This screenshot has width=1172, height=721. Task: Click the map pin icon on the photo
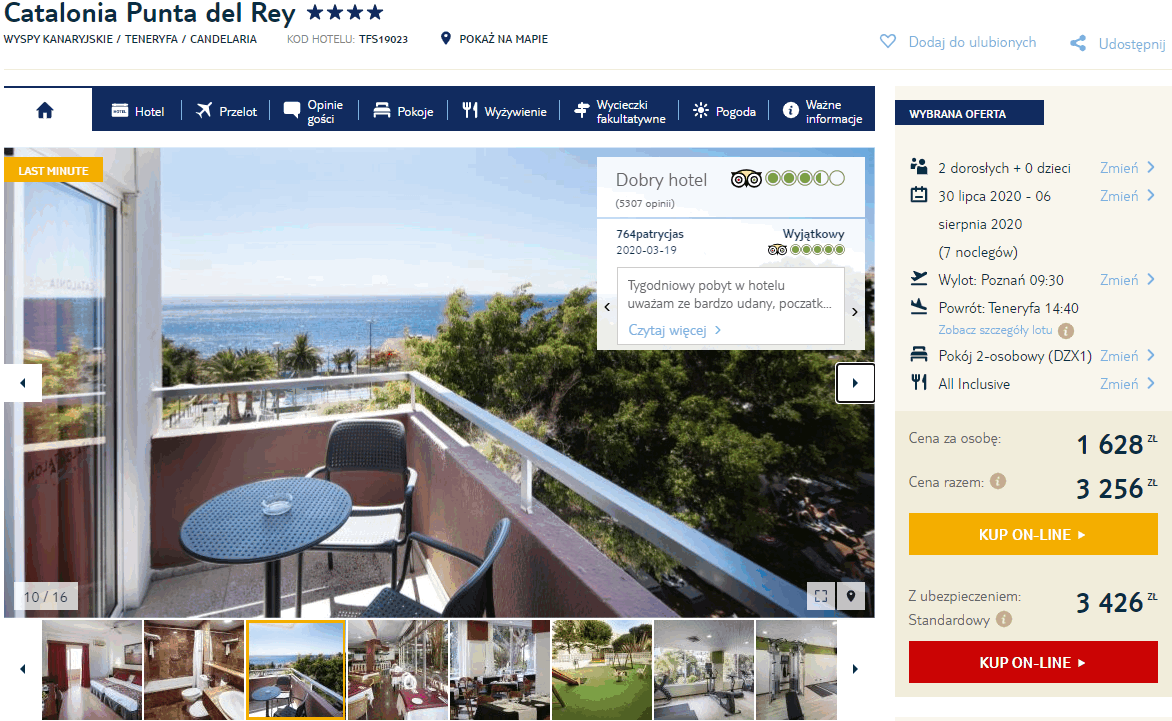coord(851,595)
